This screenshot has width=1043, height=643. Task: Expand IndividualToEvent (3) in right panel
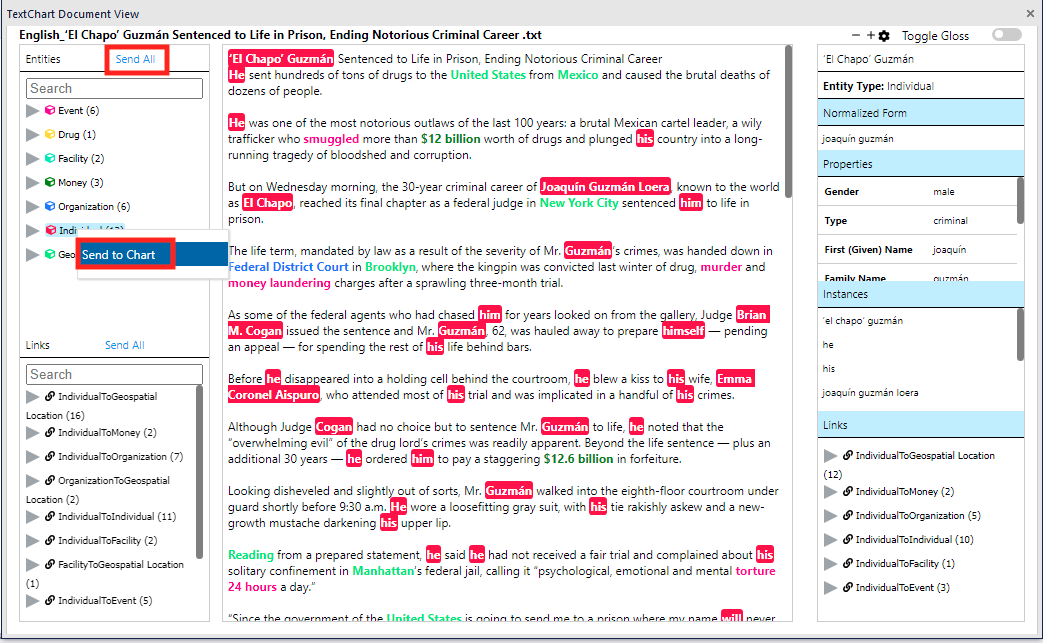830,588
